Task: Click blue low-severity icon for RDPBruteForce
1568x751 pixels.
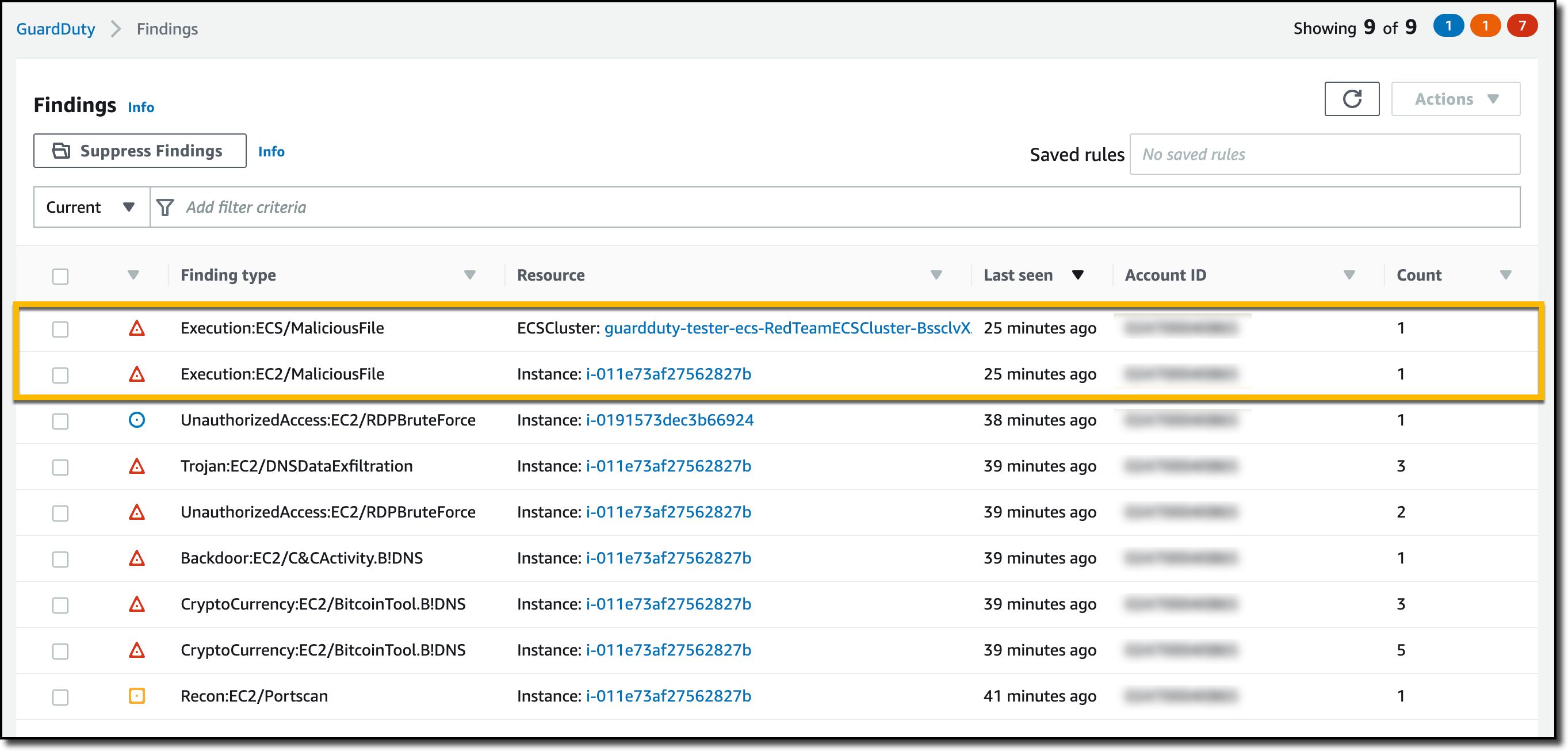Action: (x=137, y=420)
